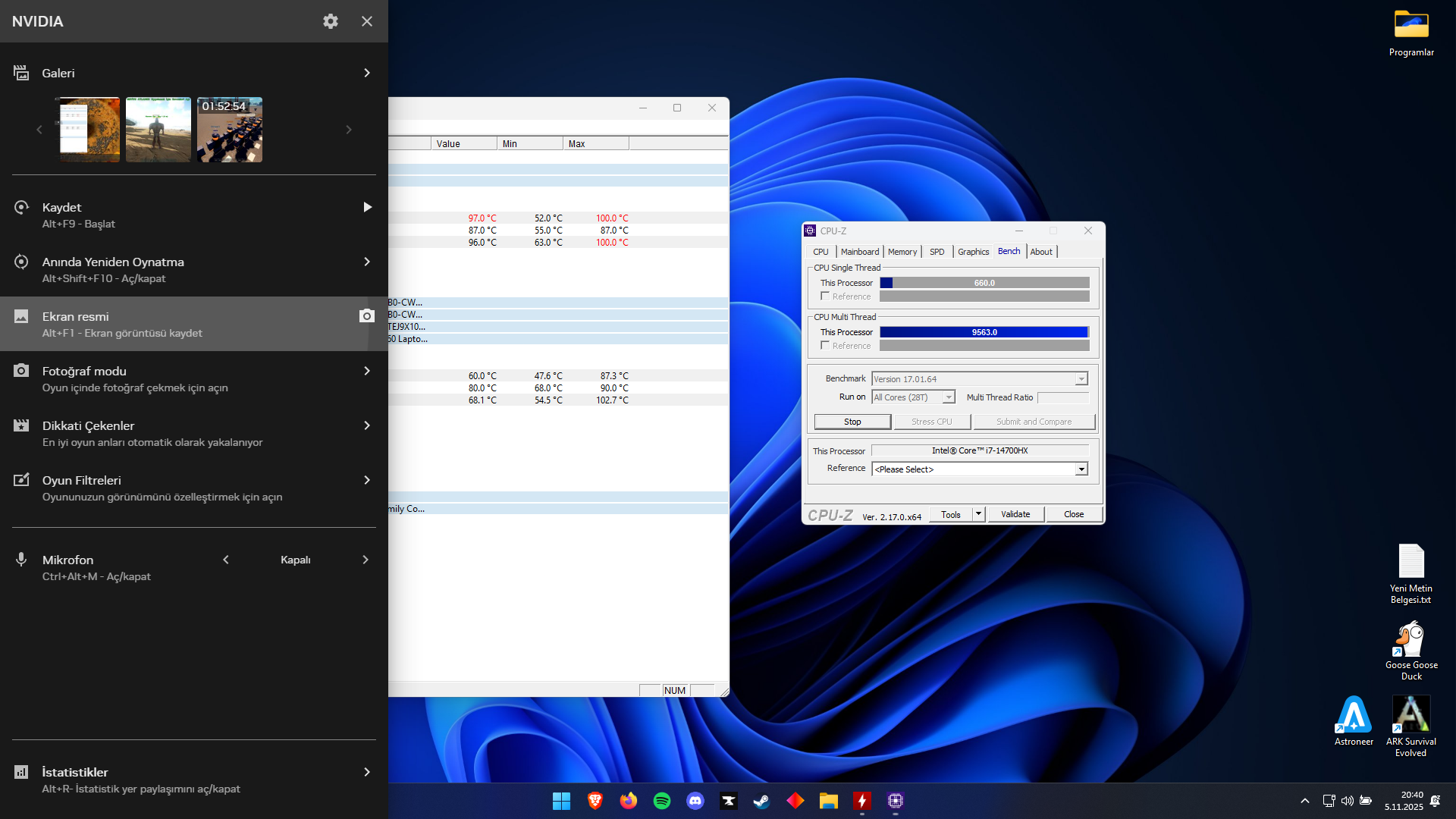
Task: Open the Galeri icon
Action: 21,73
